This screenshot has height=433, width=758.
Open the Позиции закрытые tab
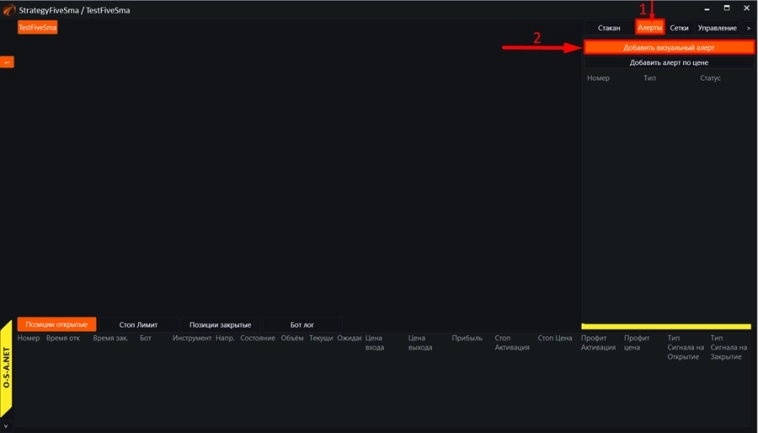click(x=220, y=324)
